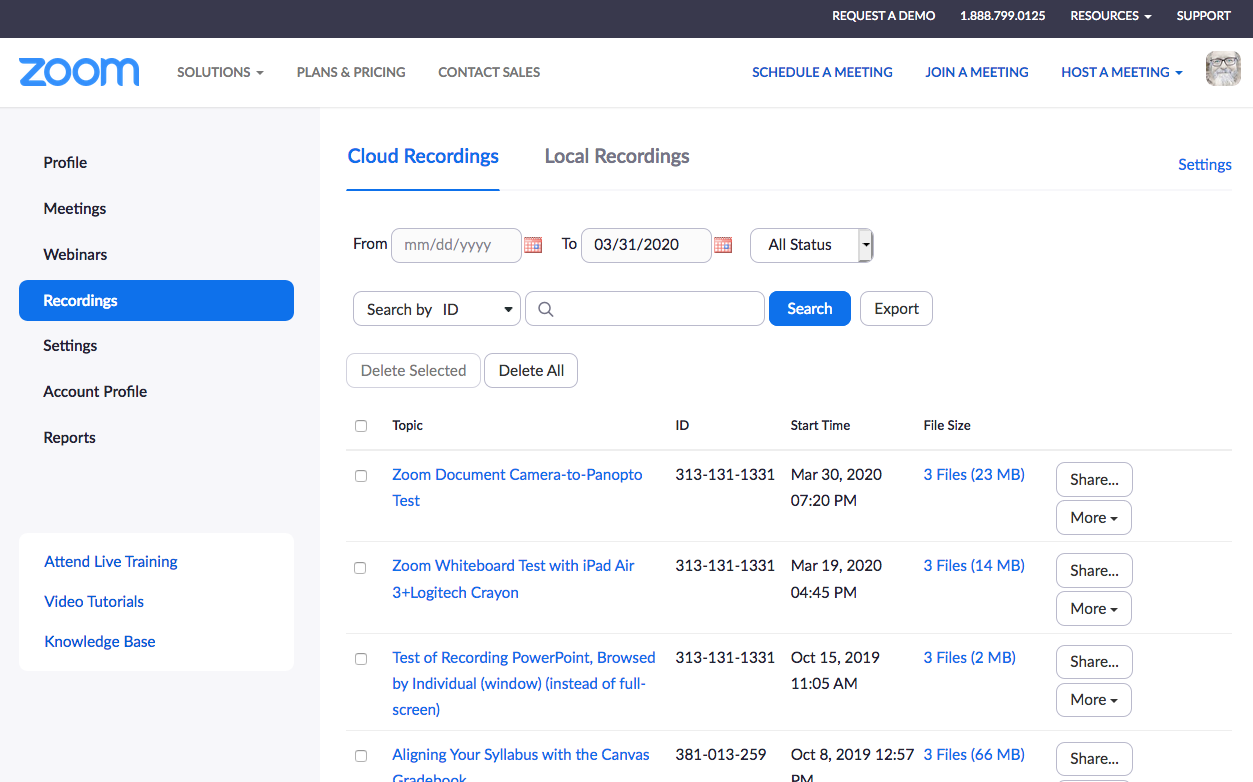Check the Zoom Whiteboard Test row checkbox
Screen dimensions: 1253x782
tap(361, 568)
